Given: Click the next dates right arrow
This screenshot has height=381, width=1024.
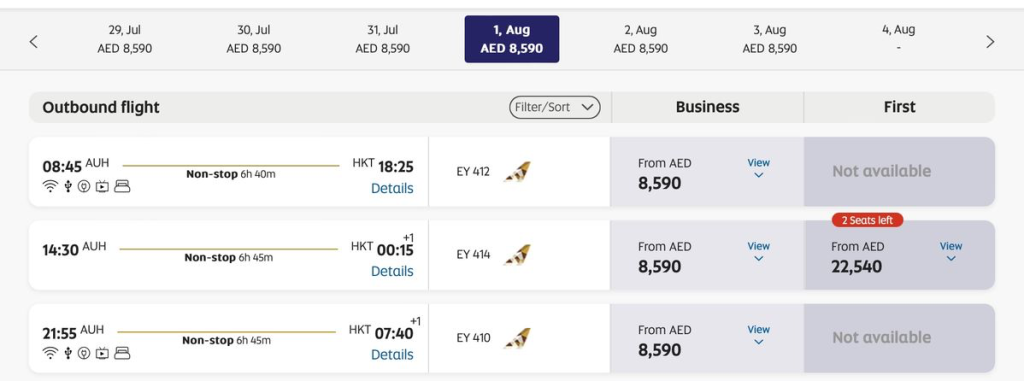Looking at the screenshot, I should (x=990, y=42).
